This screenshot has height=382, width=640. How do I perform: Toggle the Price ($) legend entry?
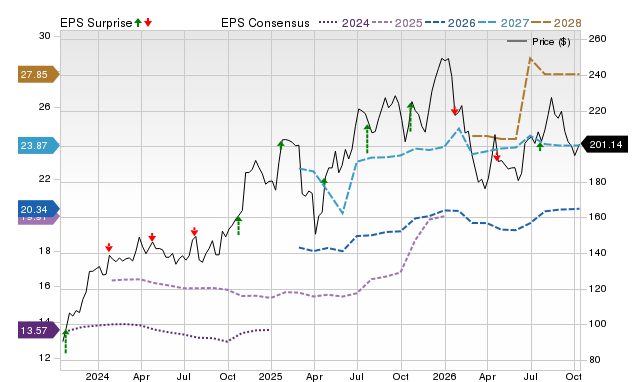tap(539, 42)
